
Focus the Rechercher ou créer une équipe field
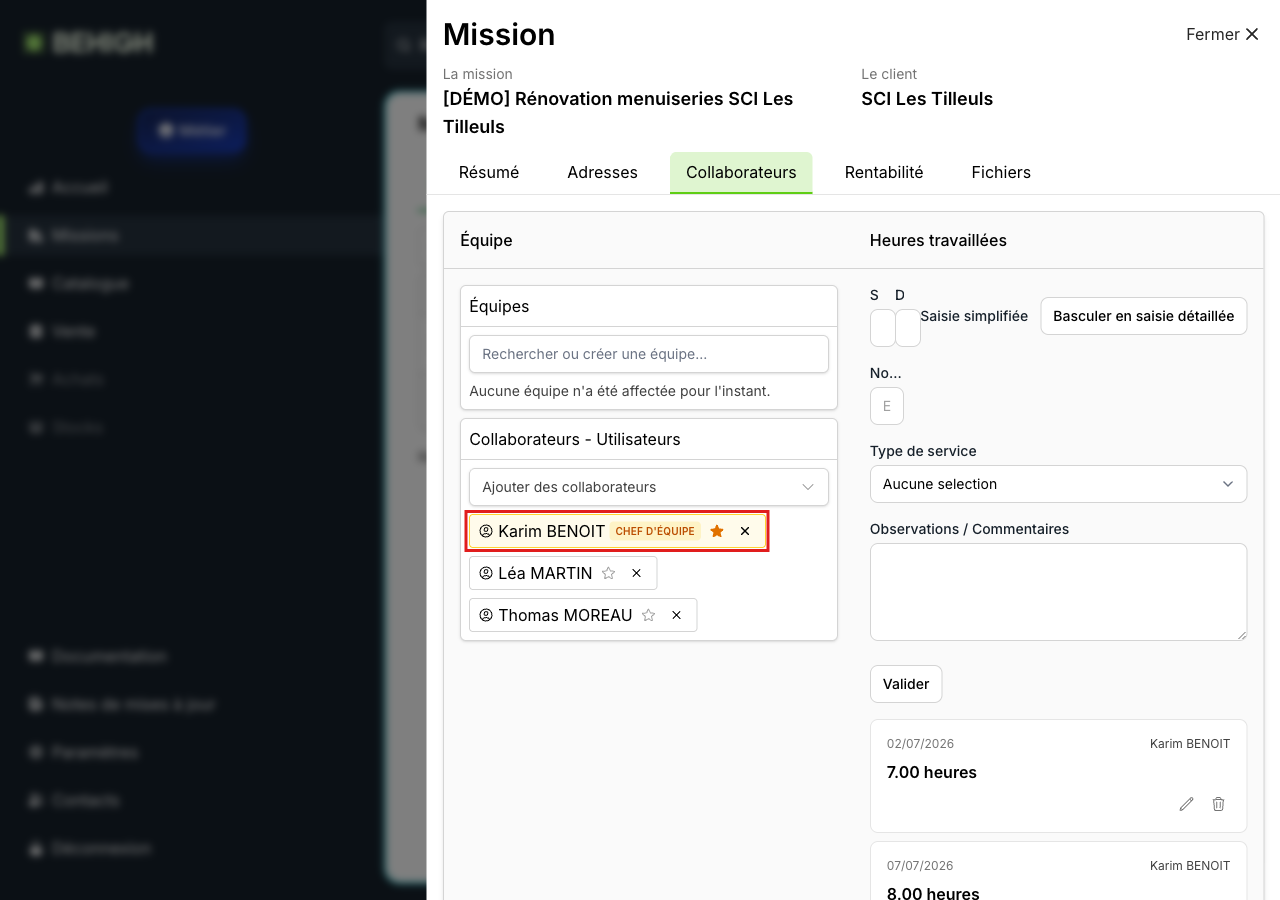coord(649,354)
